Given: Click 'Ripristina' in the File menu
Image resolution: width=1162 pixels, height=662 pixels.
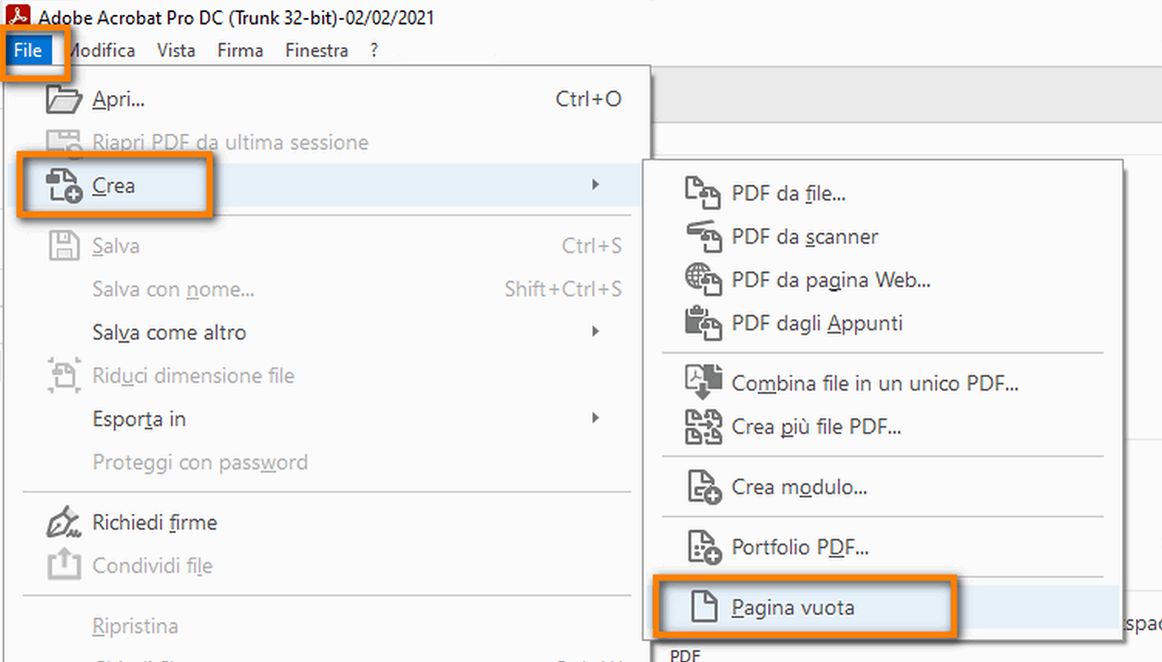Looking at the screenshot, I should 135,625.
